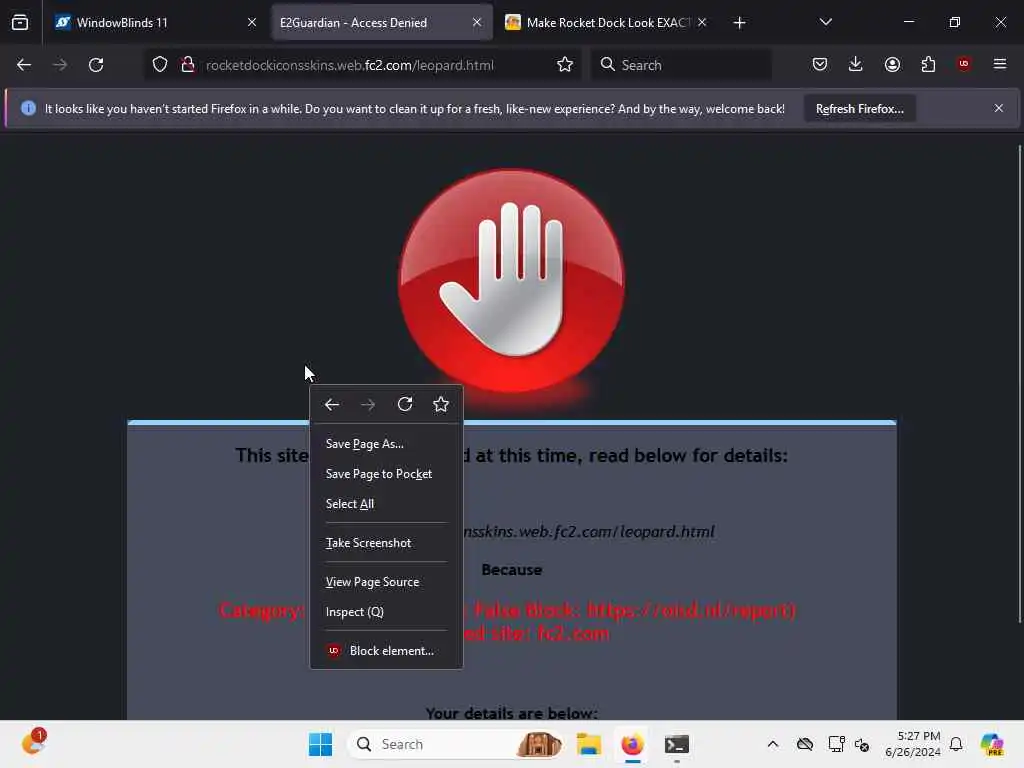This screenshot has width=1024, height=768.
Task: Click the Refresh Firefox... button
Action: tap(859, 109)
